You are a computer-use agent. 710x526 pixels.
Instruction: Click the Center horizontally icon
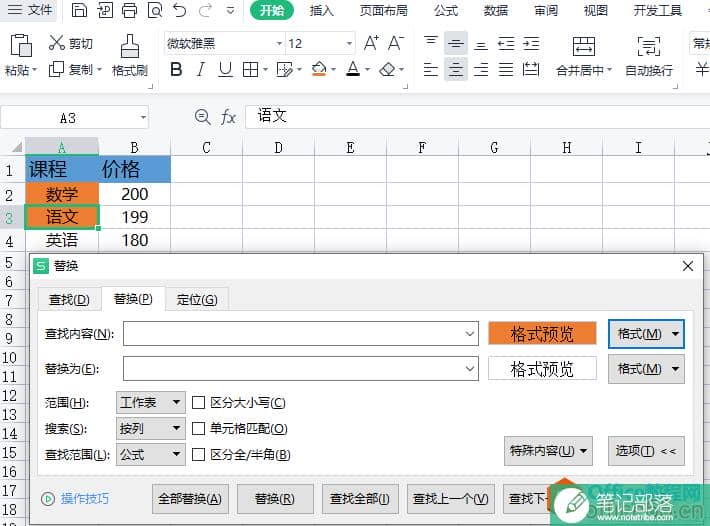[456, 70]
